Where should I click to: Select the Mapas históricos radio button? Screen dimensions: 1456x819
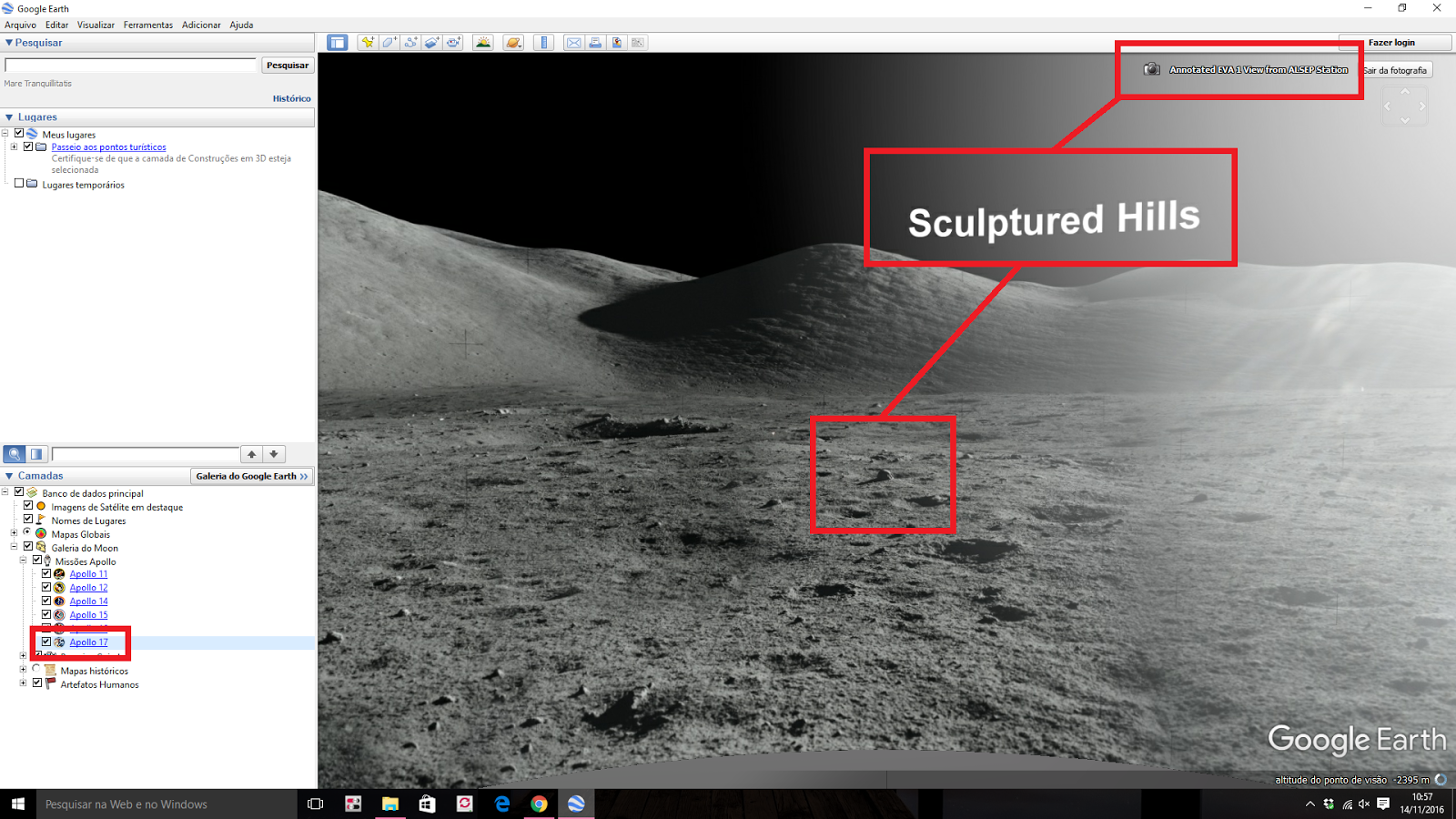point(36,669)
